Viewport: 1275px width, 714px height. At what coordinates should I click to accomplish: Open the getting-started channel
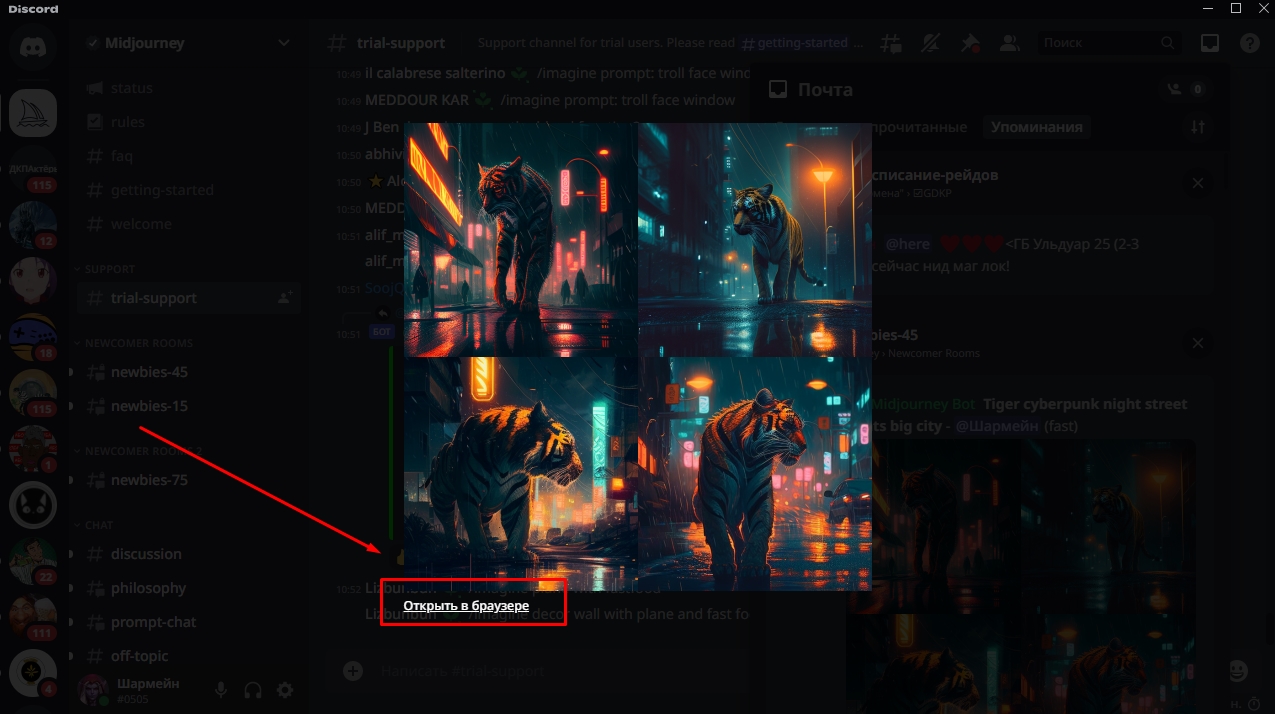point(189,190)
